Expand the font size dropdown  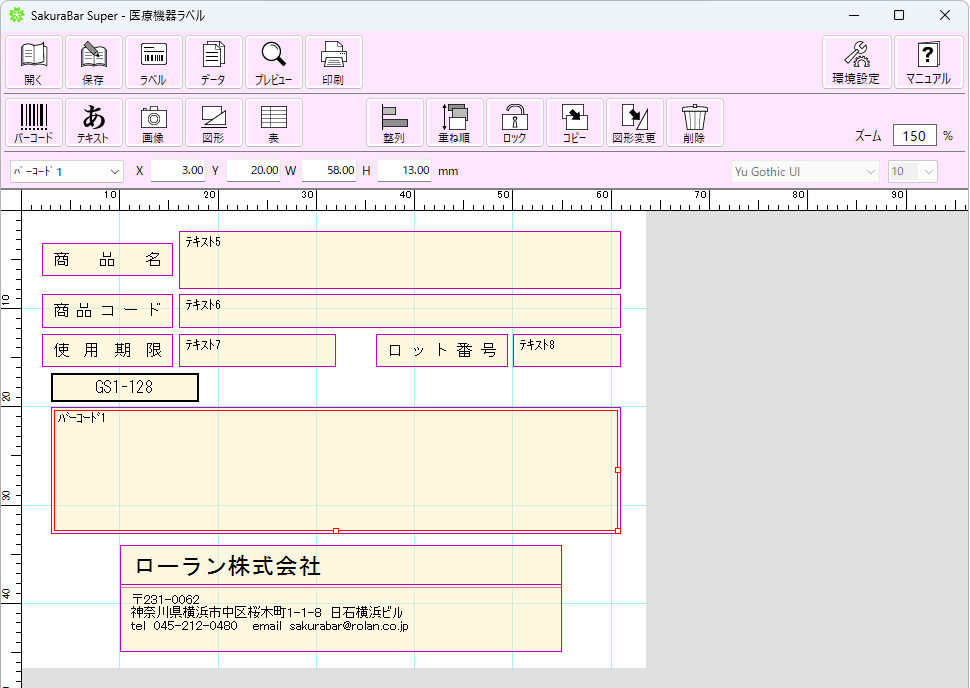[930, 171]
